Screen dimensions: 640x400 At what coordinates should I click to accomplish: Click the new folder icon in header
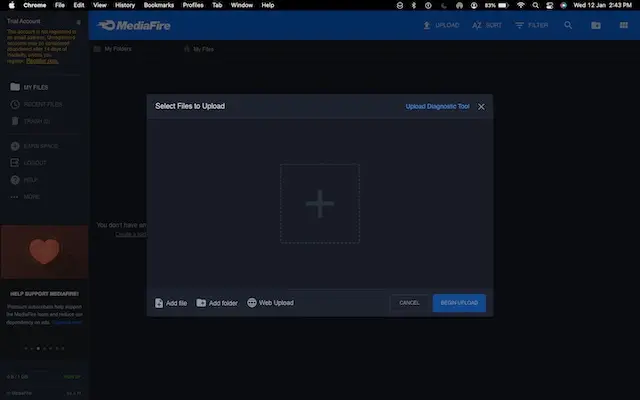[x=596, y=25]
